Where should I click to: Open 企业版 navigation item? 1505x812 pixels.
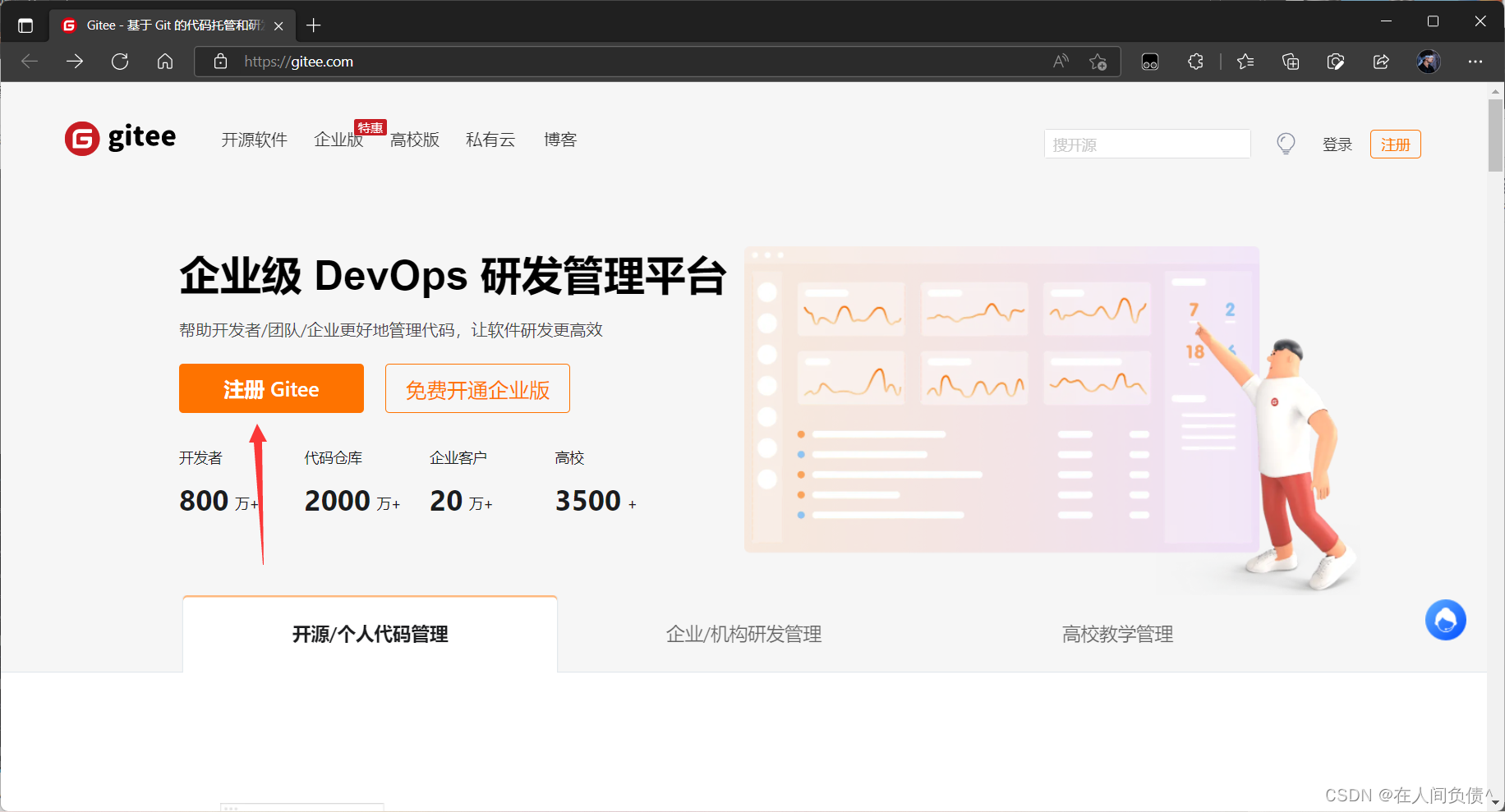[338, 140]
